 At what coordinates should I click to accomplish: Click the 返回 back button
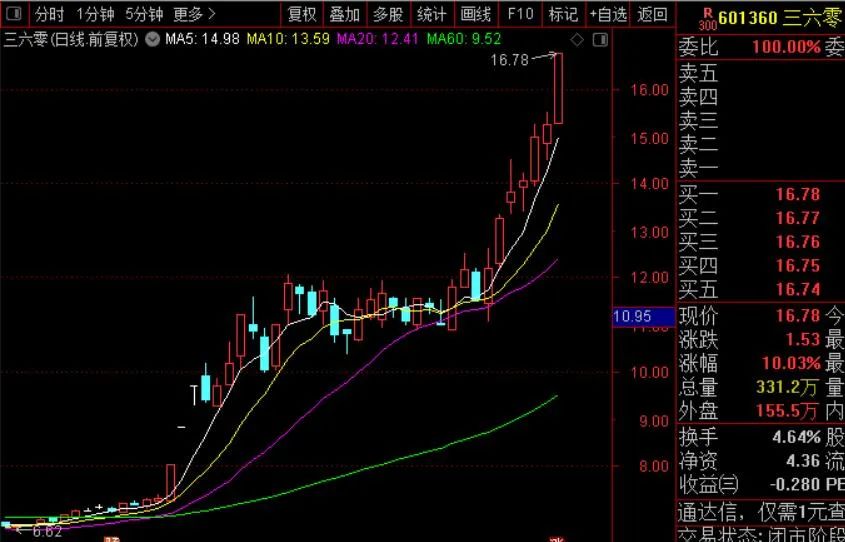[653, 14]
